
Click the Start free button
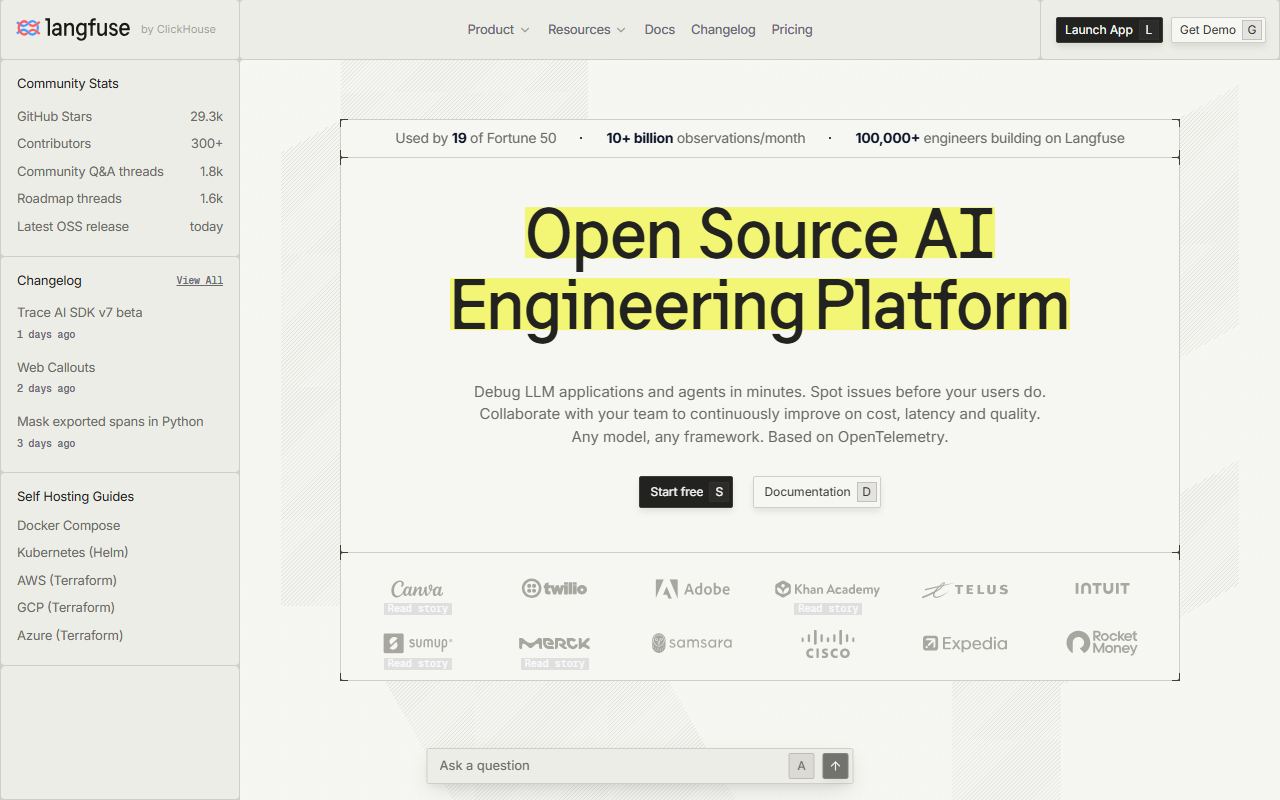[x=686, y=492]
